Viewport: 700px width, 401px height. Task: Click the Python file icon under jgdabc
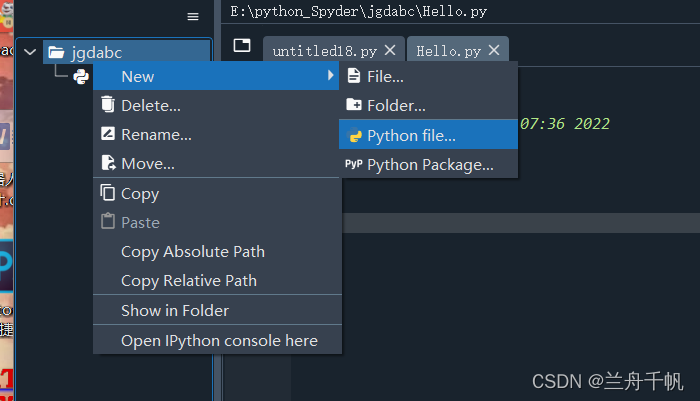pos(81,76)
